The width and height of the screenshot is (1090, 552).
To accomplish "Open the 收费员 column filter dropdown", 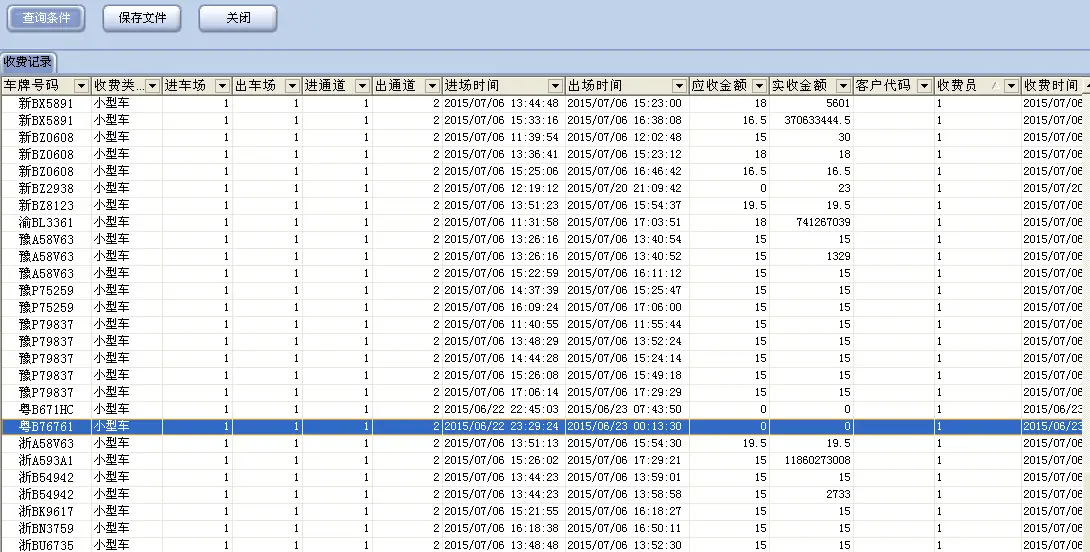I will click(1011, 86).
